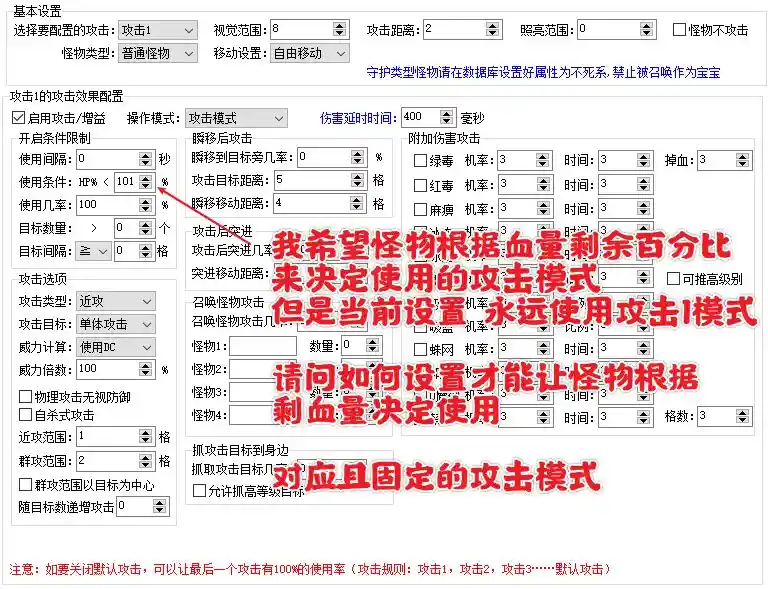Open the 攻击类型 dropdown showing 近攻
Viewport: 768px width, 589px height.
pos(116,301)
